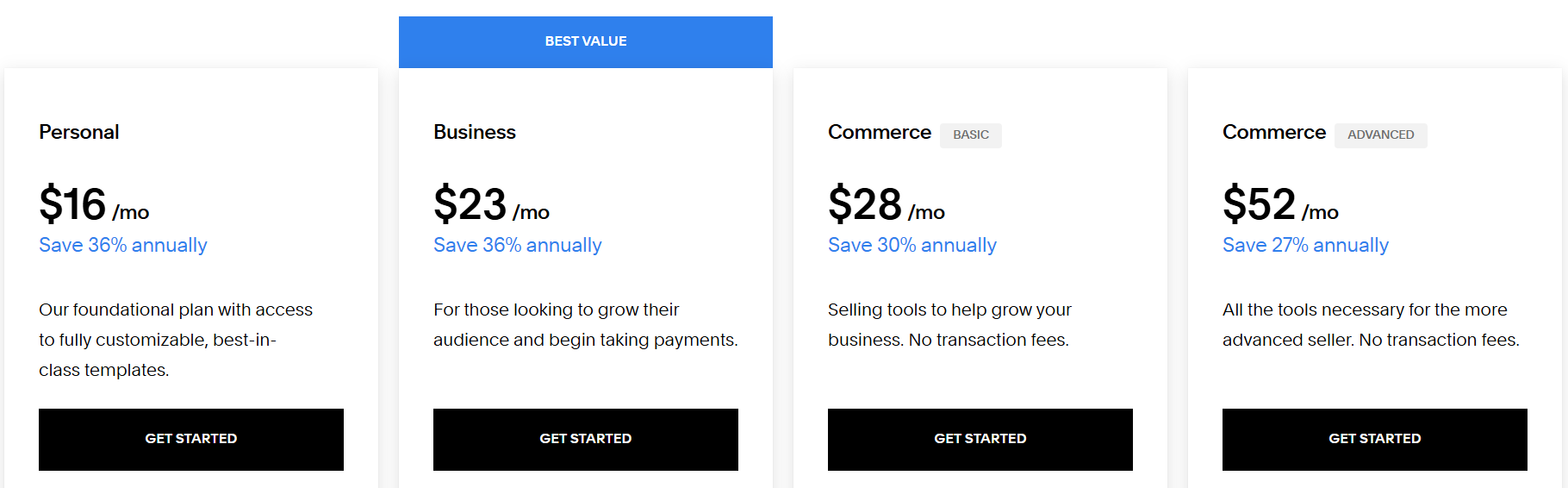Click Get Started for the Business plan
The width and height of the screenshot is (1568, 488).
pos(586,439)
